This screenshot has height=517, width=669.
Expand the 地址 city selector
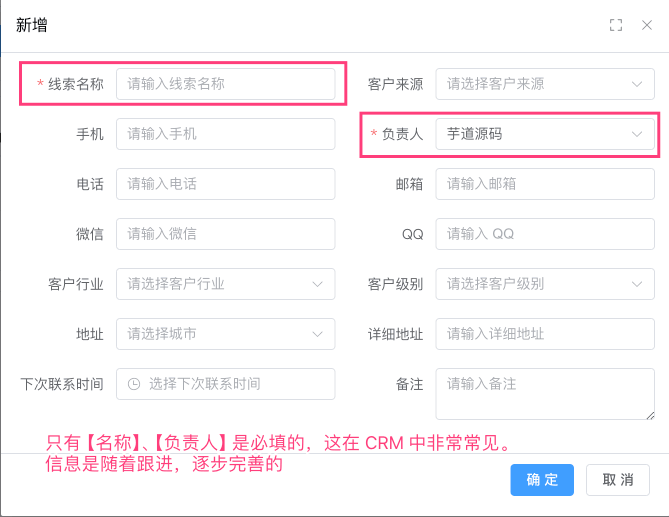click(x=225, y=334)
